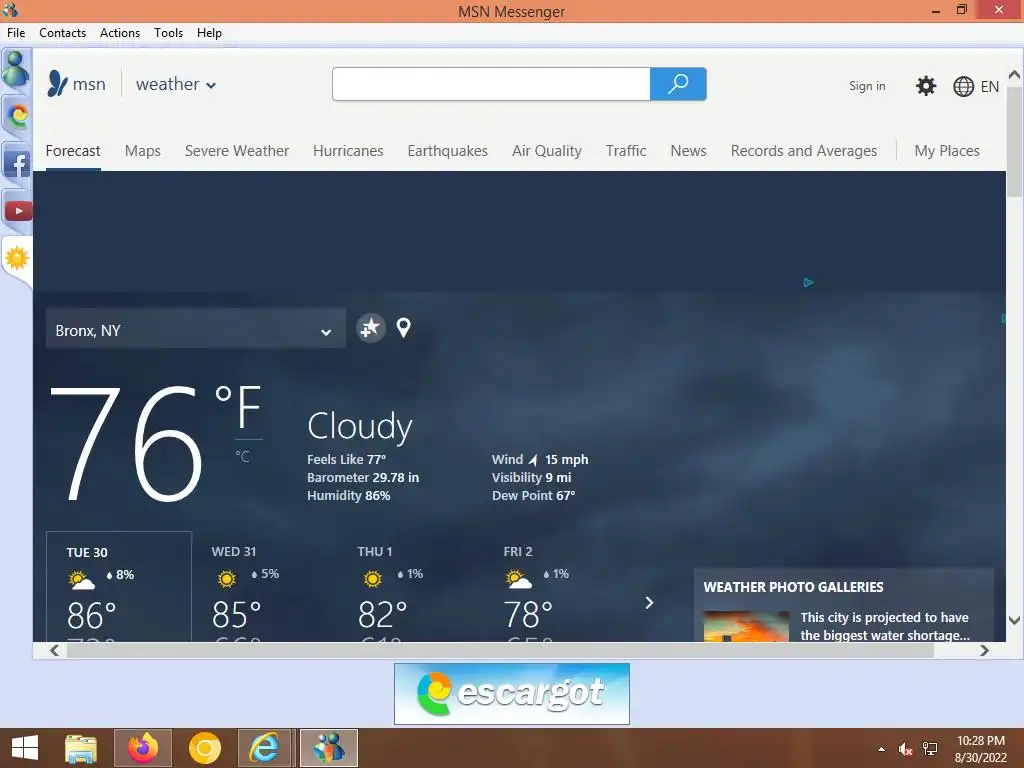Click the horizontal scrollbar thumb
The image size is (1024, 768).
point(500,650)
